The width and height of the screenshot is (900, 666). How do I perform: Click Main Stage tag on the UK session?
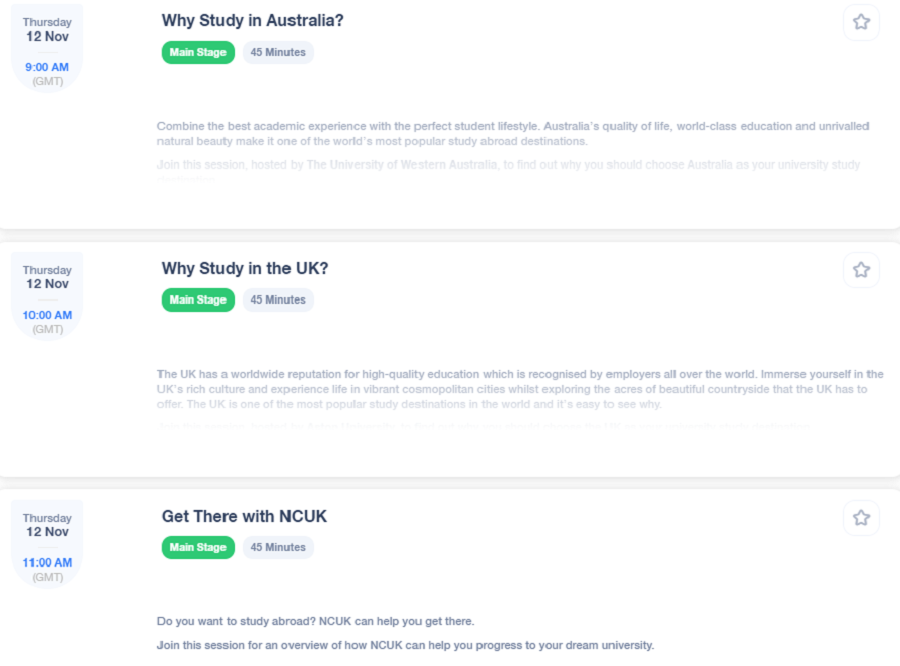pos(198,300)
